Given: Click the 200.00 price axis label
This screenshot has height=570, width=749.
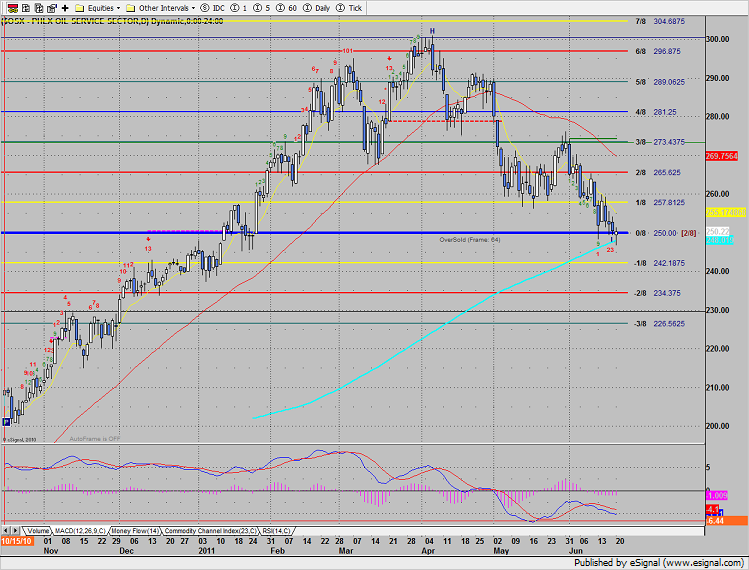Looking at the screenshot, I should (x=718, y=426).
